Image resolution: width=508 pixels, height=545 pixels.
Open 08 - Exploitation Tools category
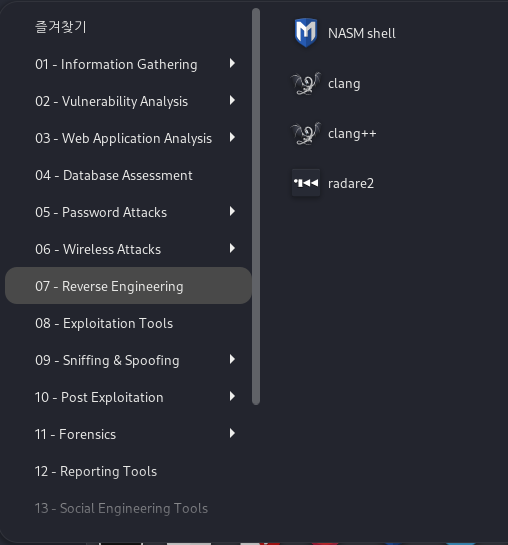pos(128,323)
